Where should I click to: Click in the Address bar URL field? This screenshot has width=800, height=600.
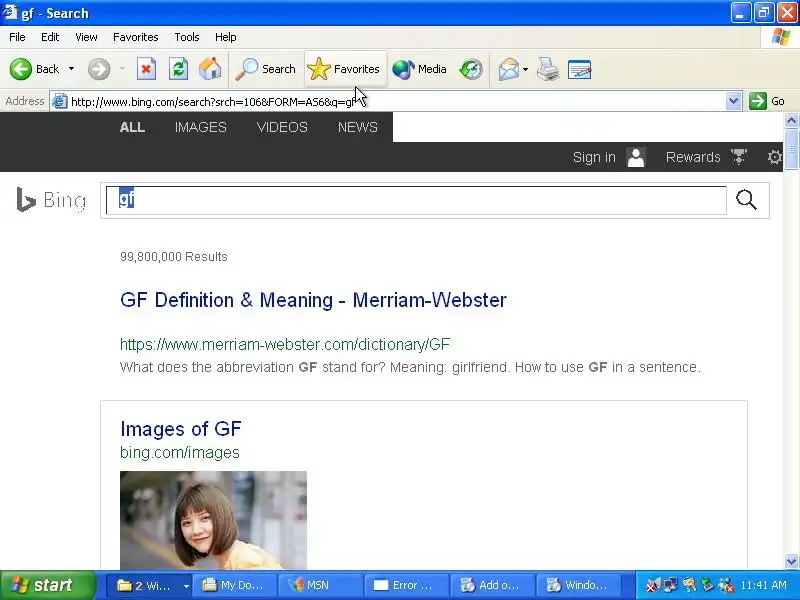(x=397, y=102)
